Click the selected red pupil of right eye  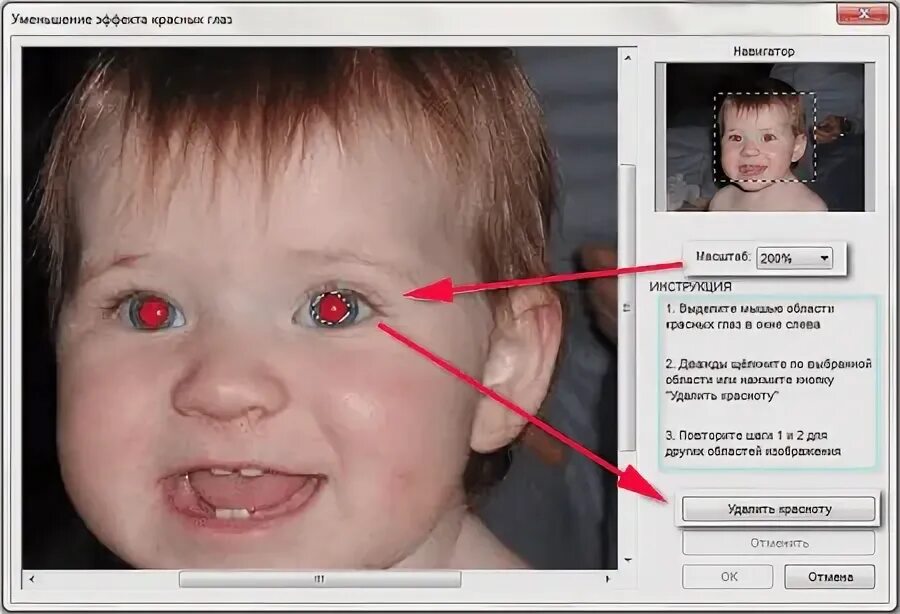332,309
